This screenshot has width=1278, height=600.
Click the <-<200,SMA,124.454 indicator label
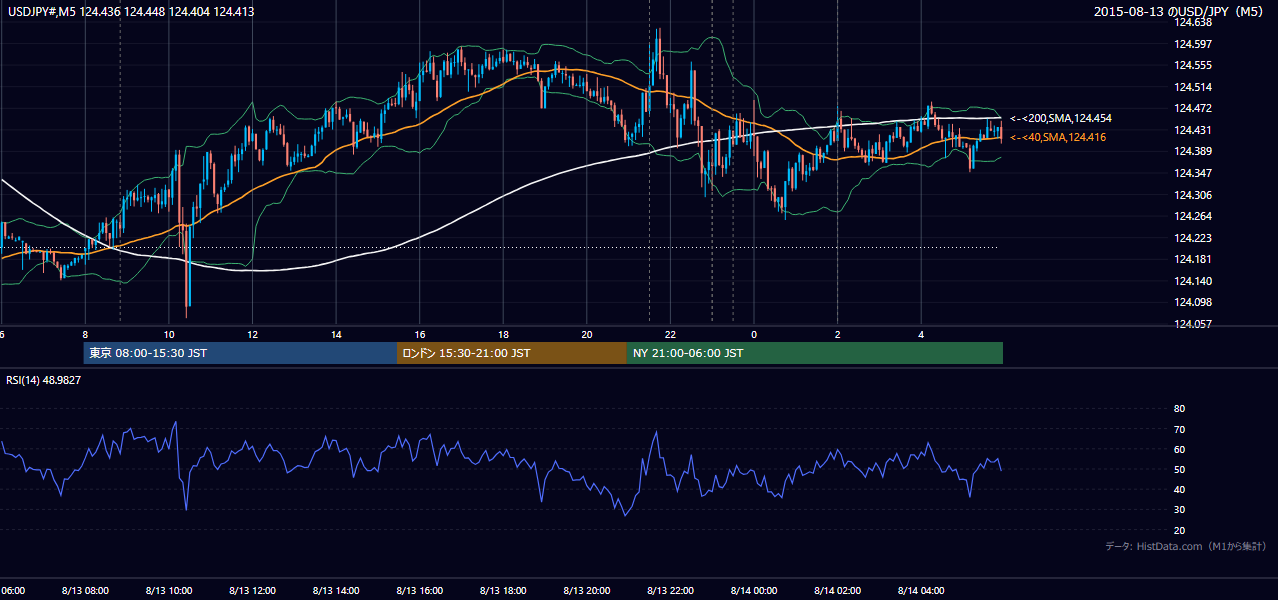[x=1061, y=118]
